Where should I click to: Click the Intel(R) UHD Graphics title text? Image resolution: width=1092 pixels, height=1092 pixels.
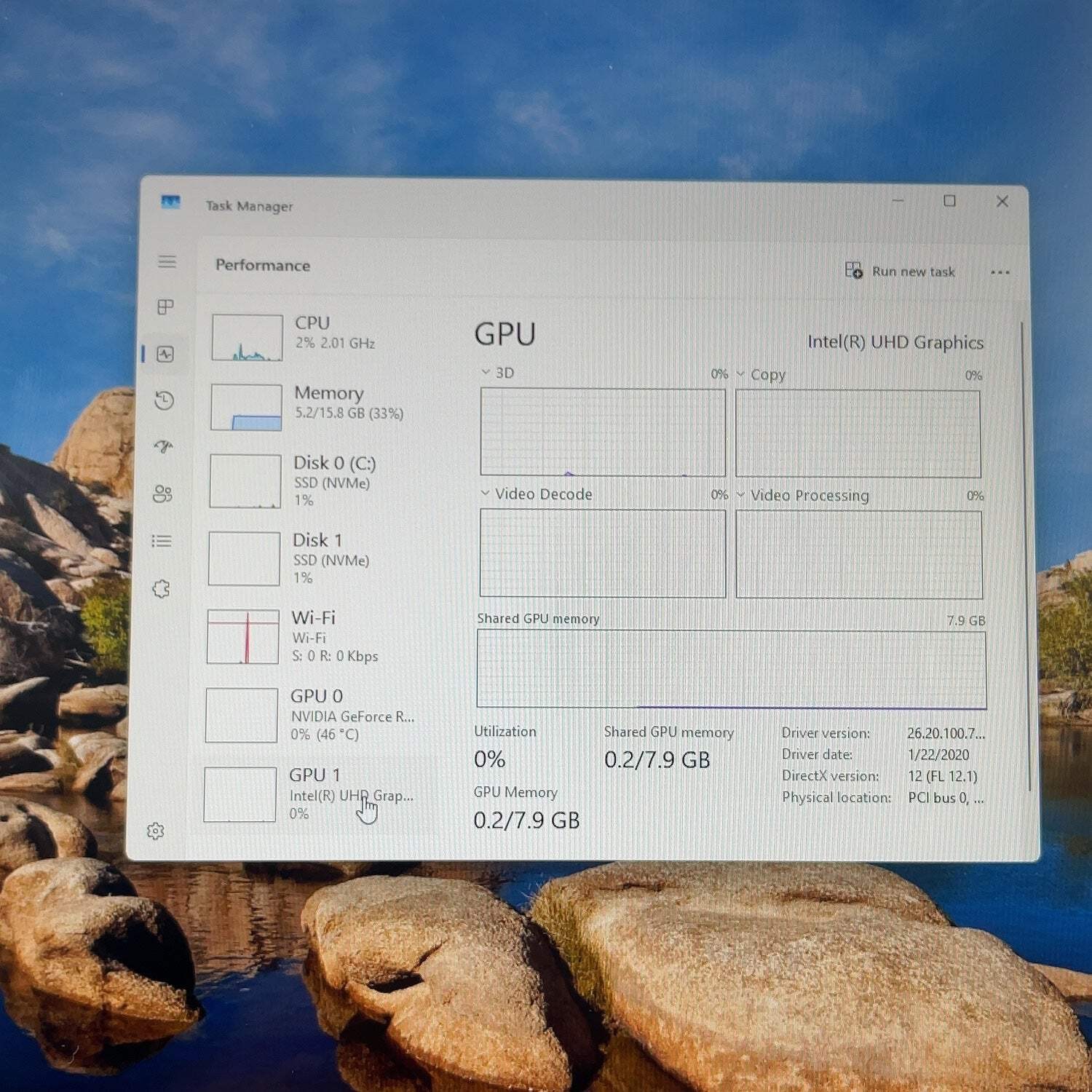[x=895, y=342]
